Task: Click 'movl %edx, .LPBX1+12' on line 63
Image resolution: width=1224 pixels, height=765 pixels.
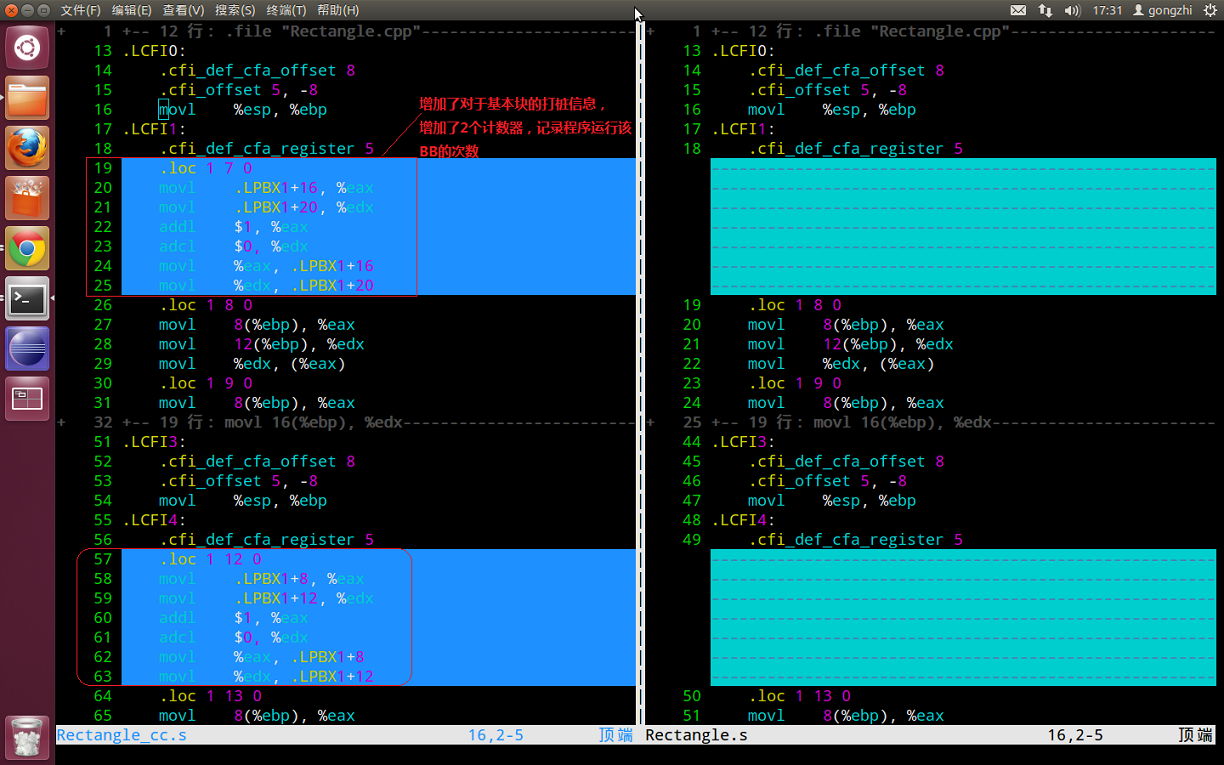Action: click(x=266, y=677)
